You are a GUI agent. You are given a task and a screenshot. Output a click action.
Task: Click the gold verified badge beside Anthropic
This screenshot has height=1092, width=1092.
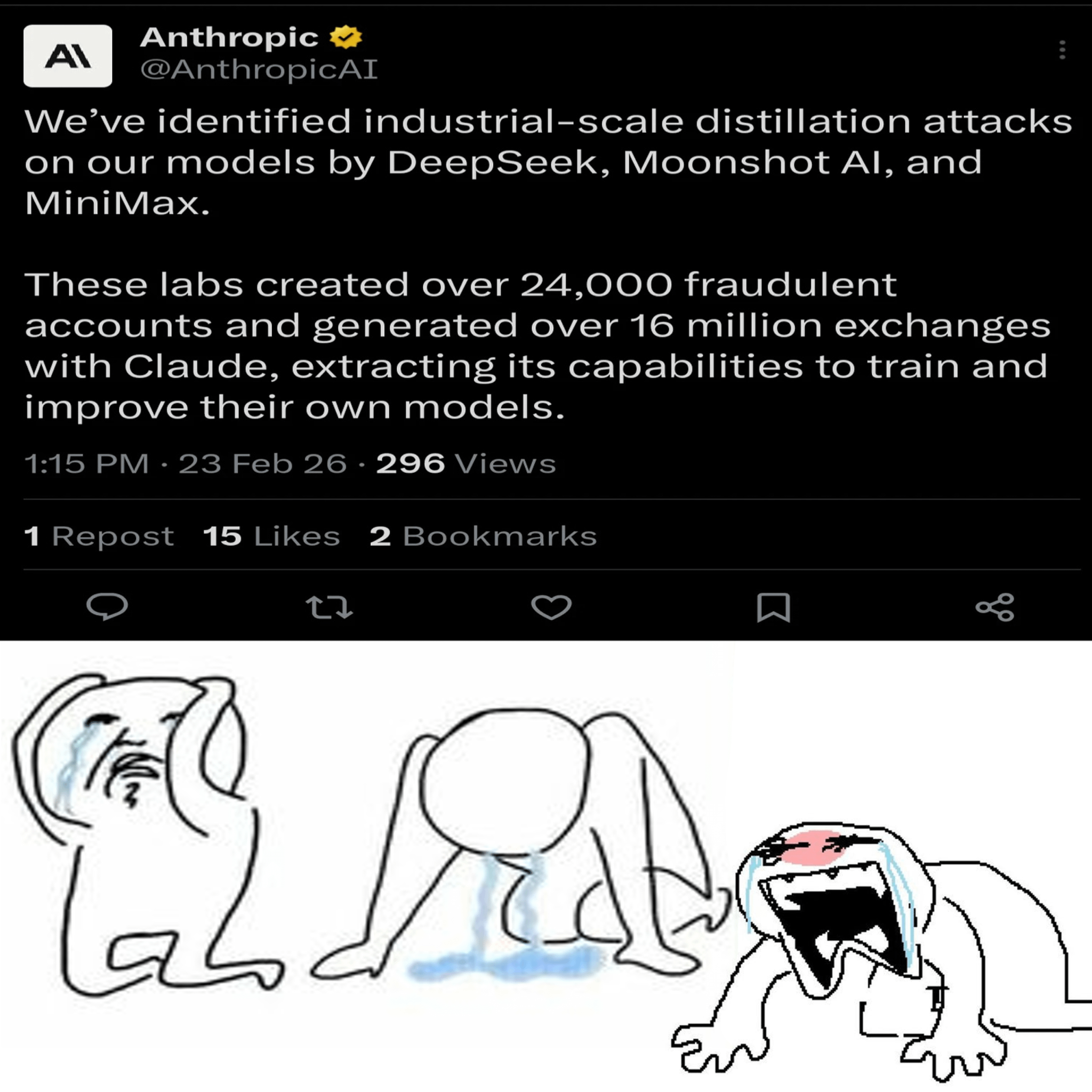coord(346,37)
